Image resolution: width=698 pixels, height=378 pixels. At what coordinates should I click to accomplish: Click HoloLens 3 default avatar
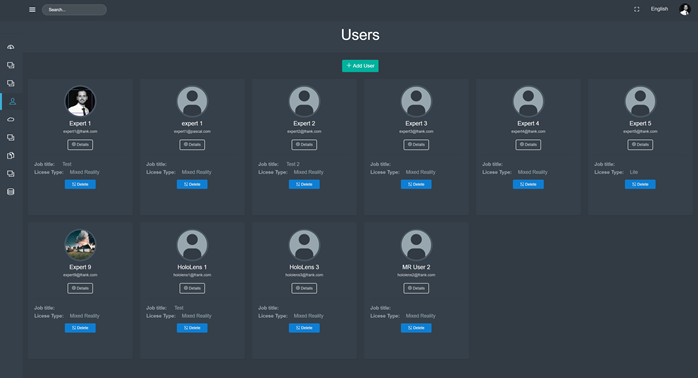tap(304, 245)
